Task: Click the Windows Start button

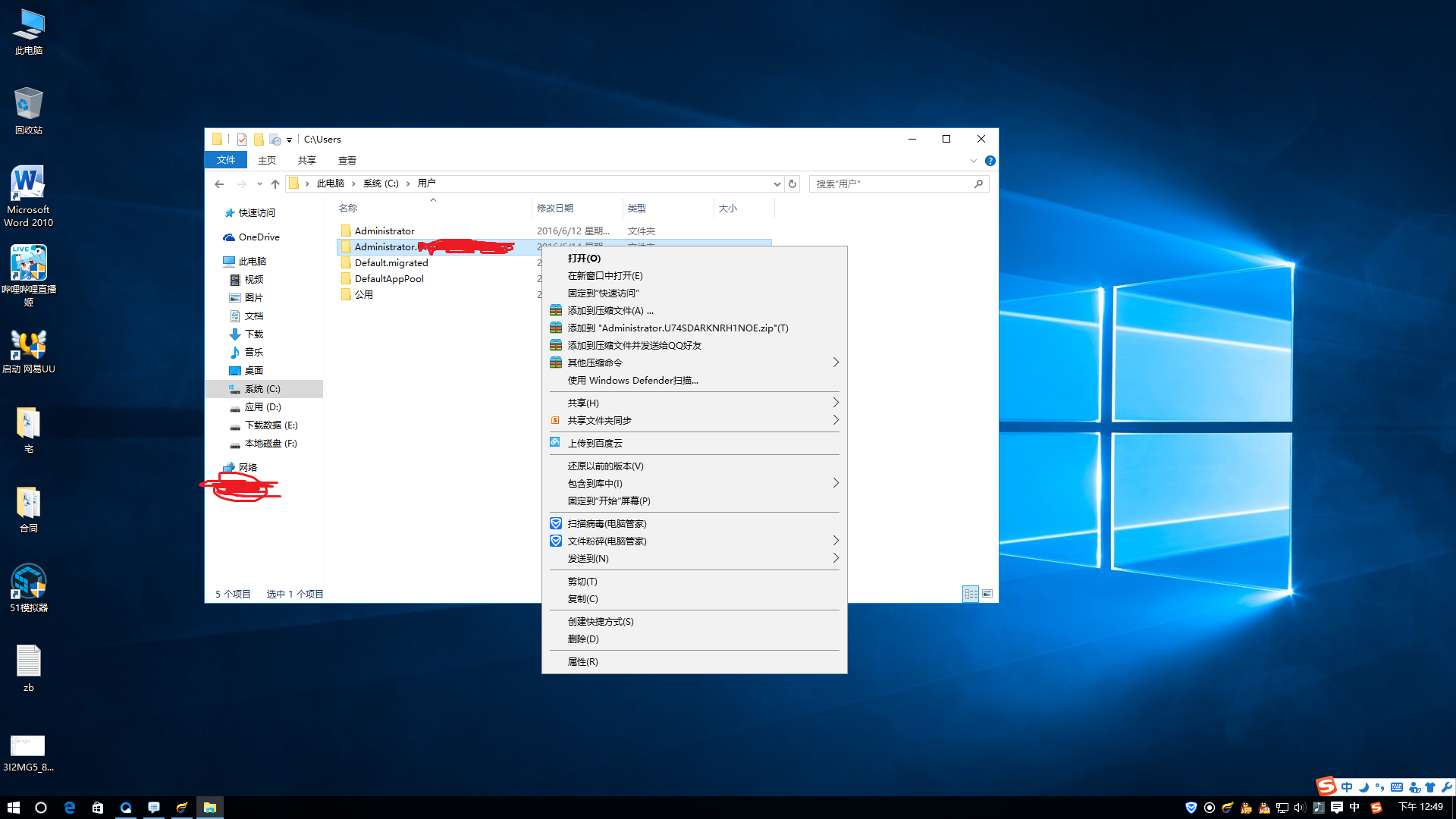Action: point(14,808)
